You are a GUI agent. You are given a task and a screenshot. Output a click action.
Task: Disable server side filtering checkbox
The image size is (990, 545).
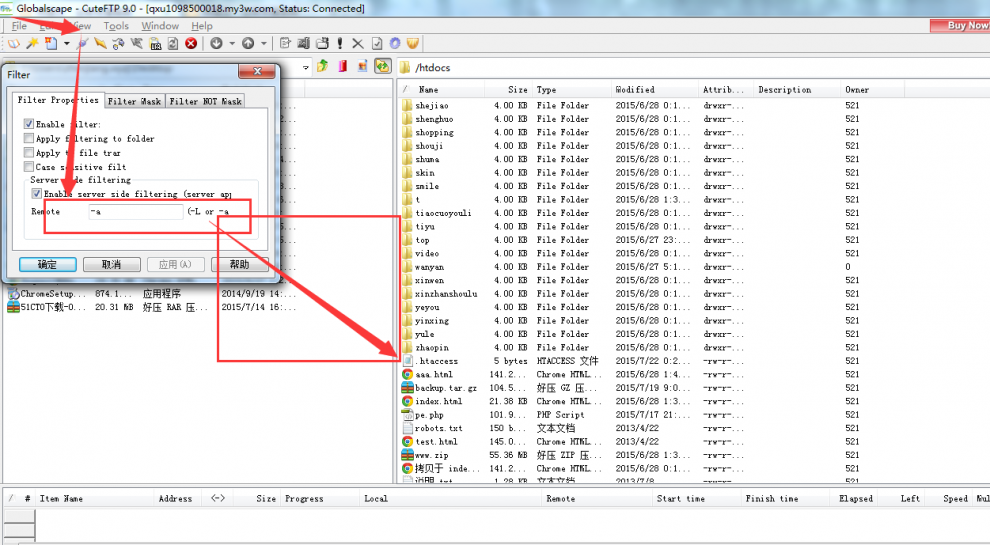(x=37, y=194)
